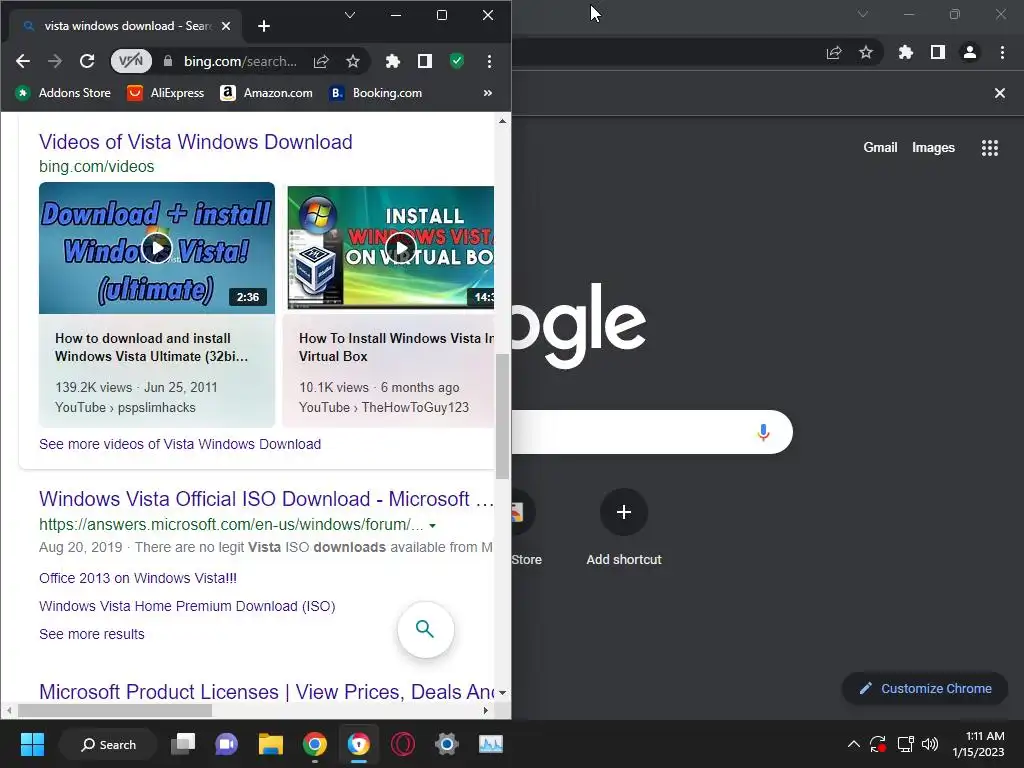The height and width of the screenshot is (768, 1024).
Task: Open side panel in front browser window
Action: [x=424, y=61]
